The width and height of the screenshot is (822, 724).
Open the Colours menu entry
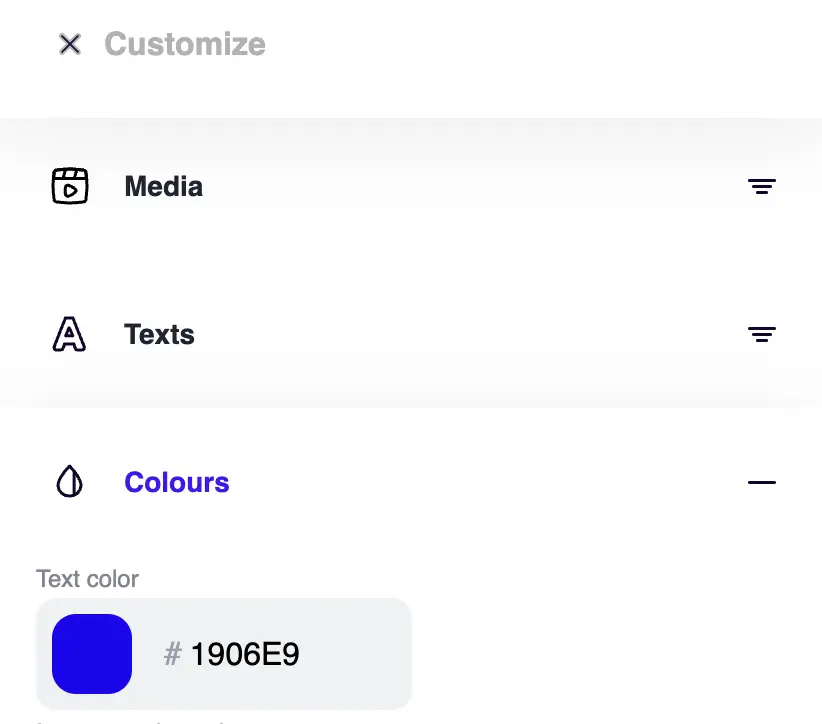coord(176,482)
